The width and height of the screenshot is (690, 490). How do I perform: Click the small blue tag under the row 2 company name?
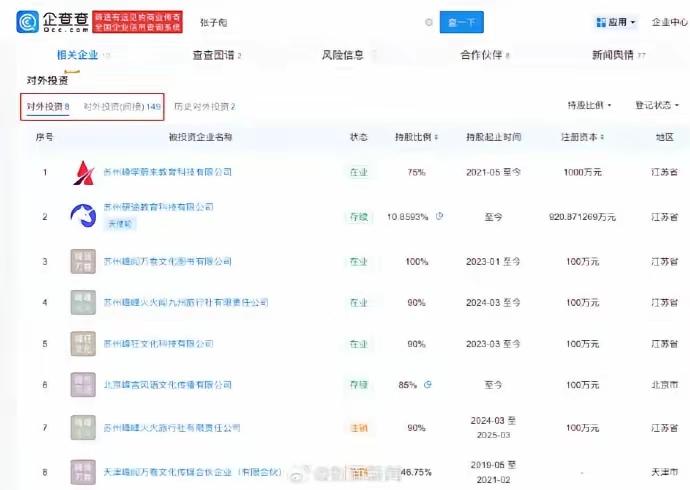pyautogui.click(x=120, y=224)
